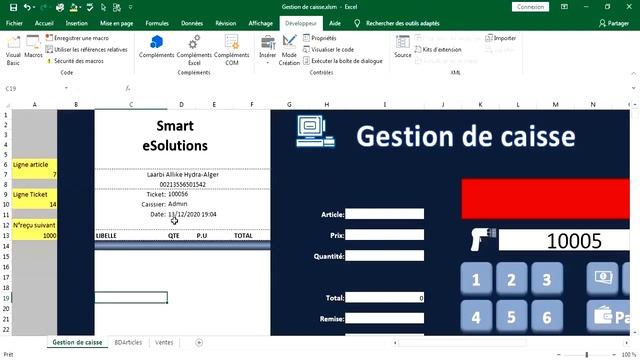Viewport: 640px width, 360px height.
Task: Click the red display panel
Action: 545,199
